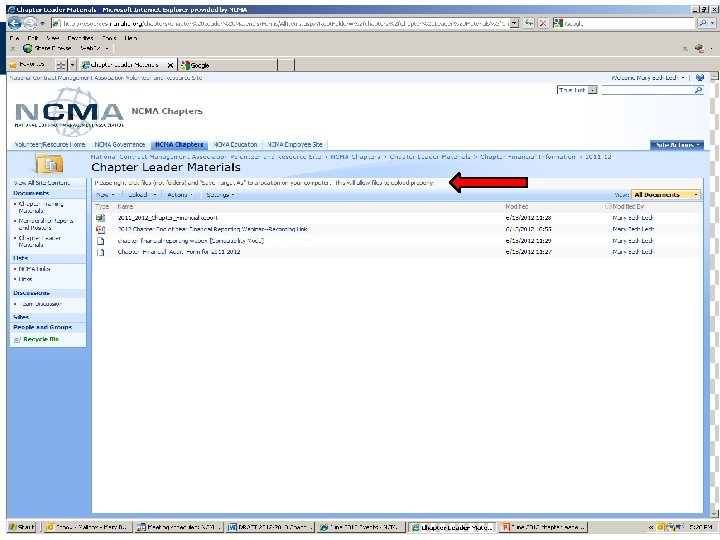Viewport: 720px width, 540px height.
Task: Change view using All Documents dropdown
Action: pyautogui.click(x=666, y=195)
